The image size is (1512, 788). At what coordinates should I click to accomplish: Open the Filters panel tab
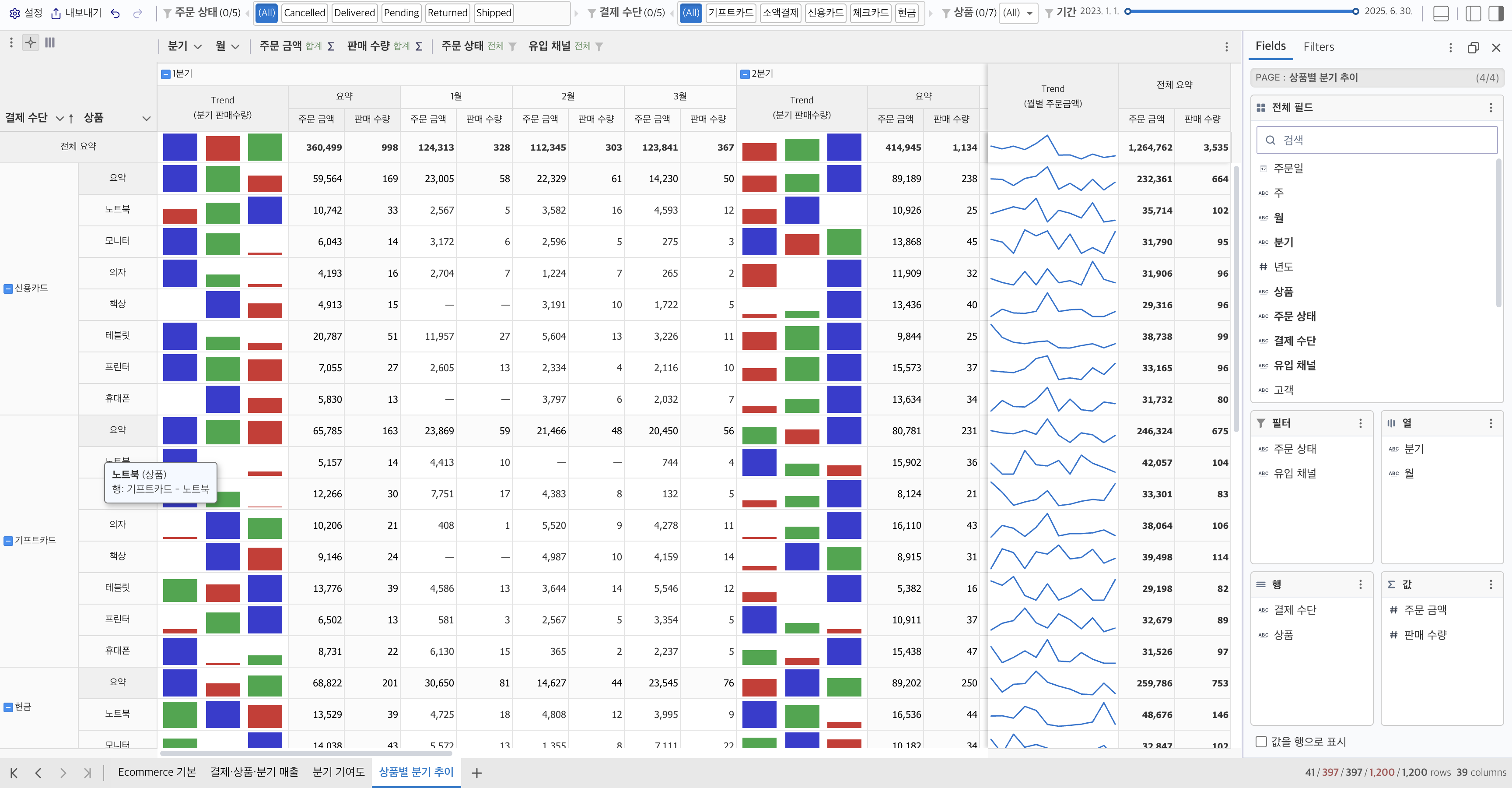(x=1318, y=47)
